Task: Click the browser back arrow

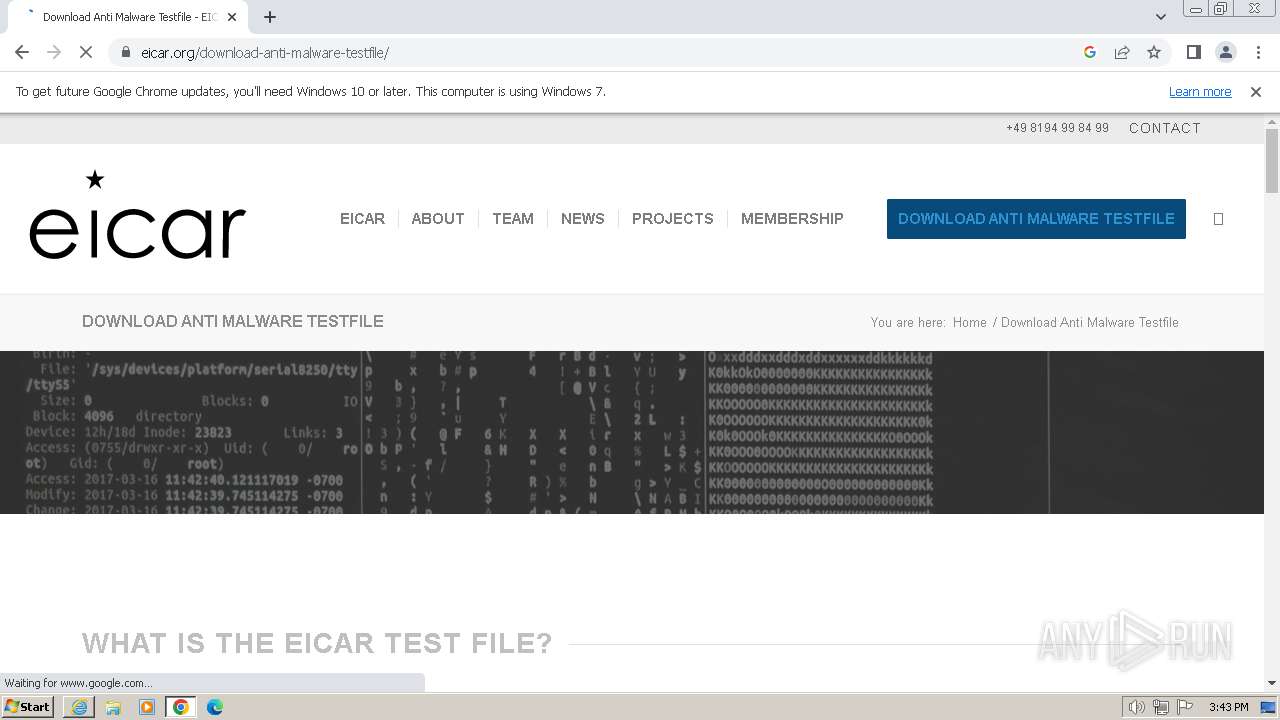Action: 22,52
